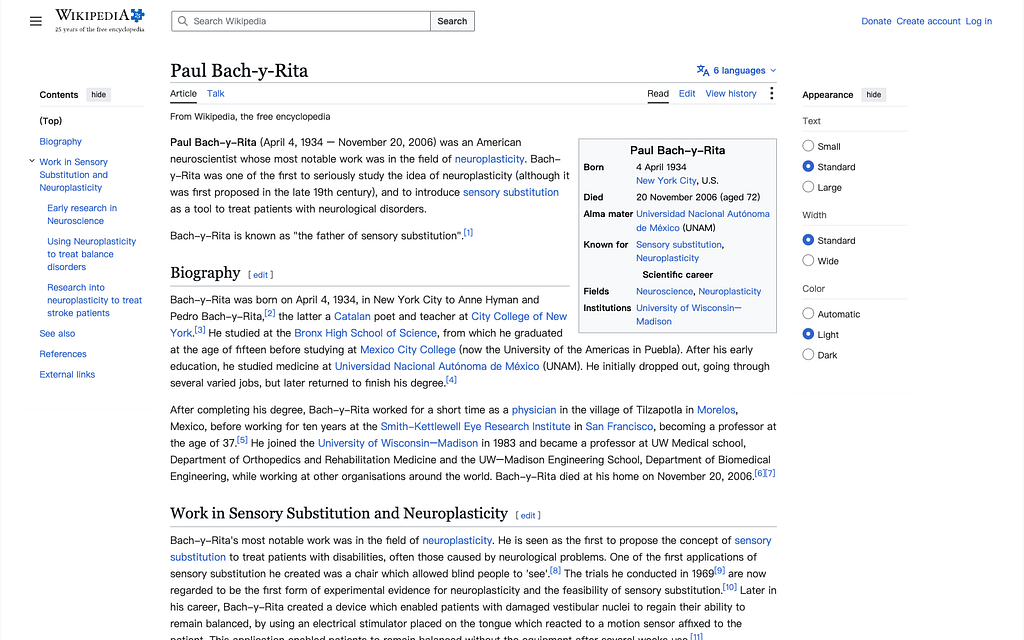This screenshot has width=1024, height=640.
Task: Open Bronx High School of Science link
Action: (x=365, y=333)
